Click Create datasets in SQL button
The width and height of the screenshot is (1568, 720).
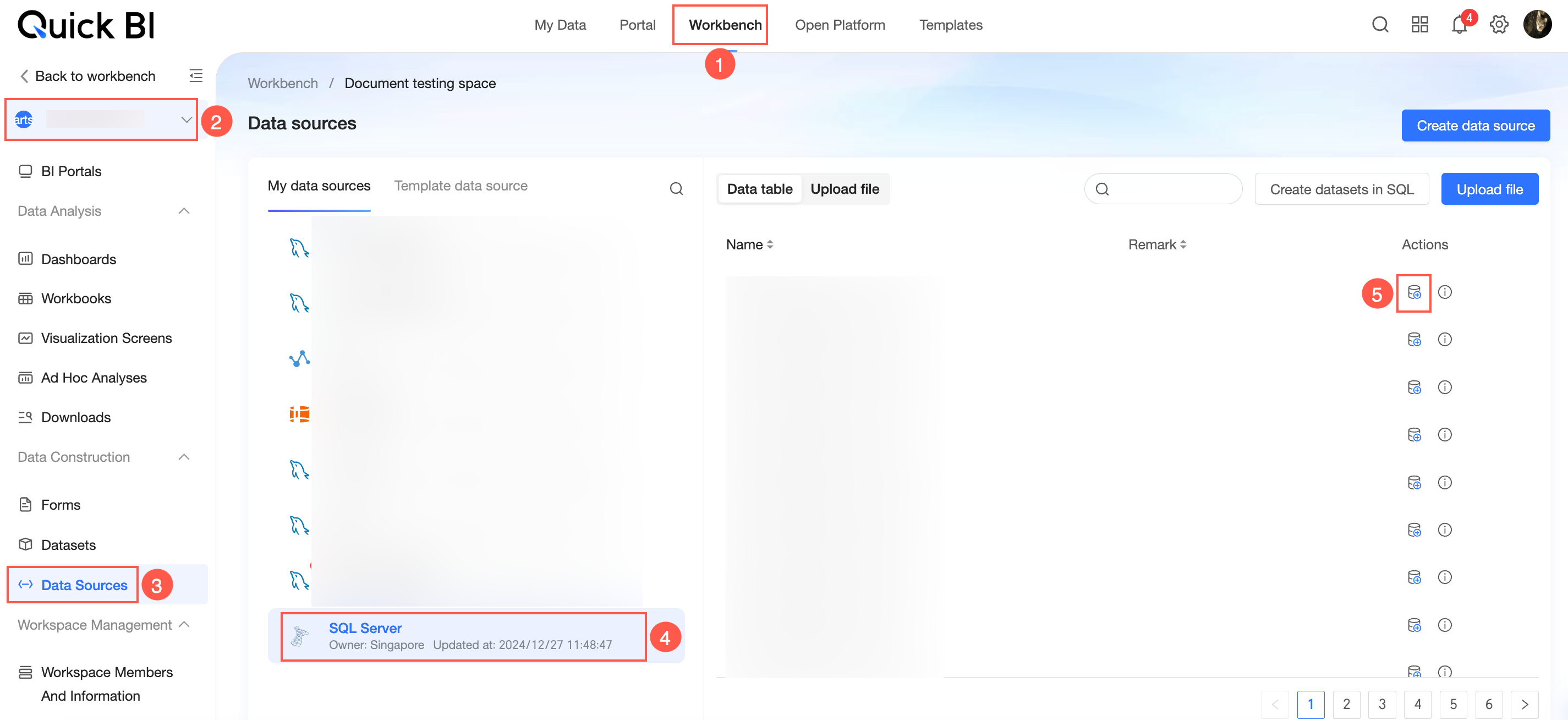tap(1341, 189)
